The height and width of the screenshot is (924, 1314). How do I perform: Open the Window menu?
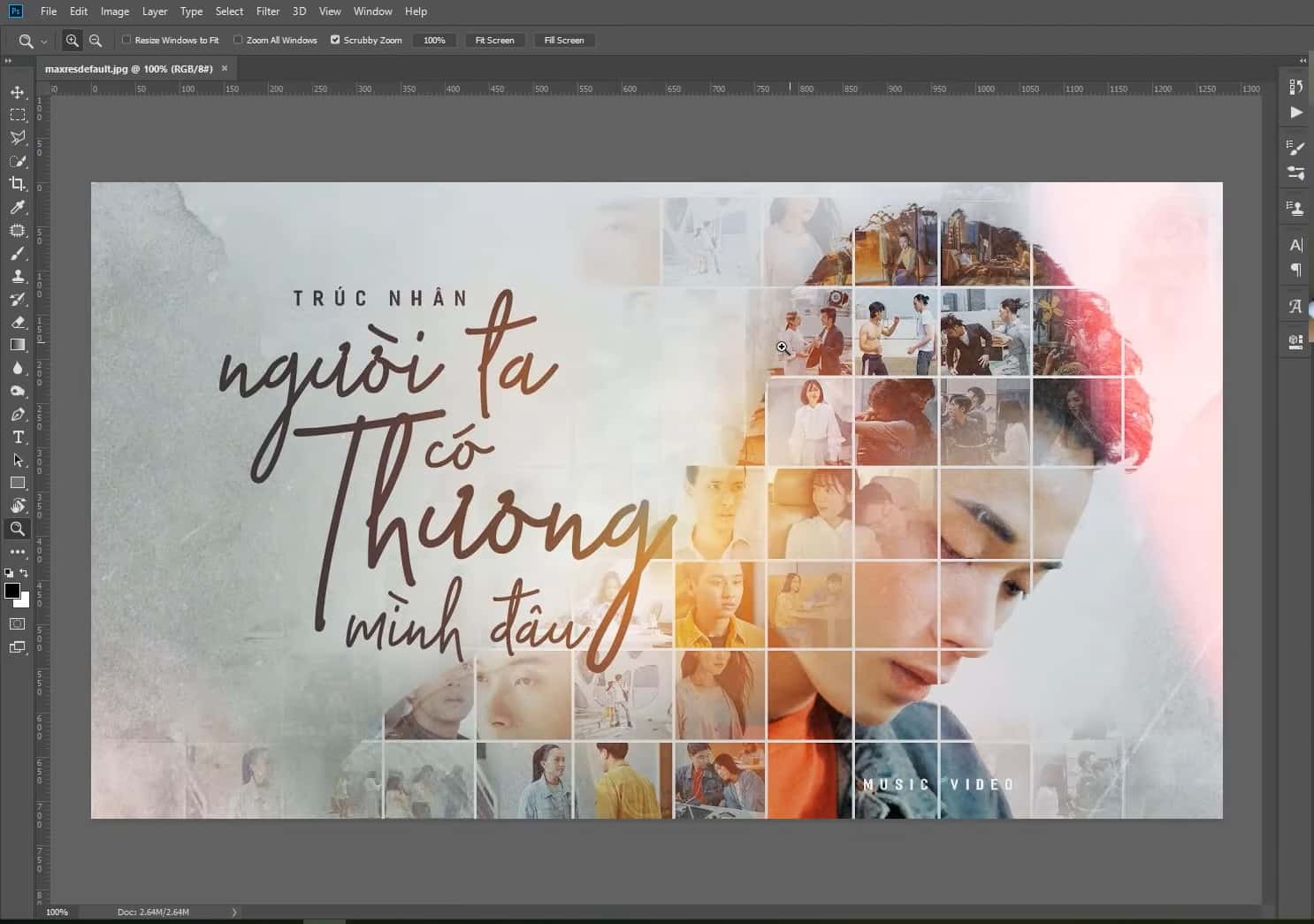(x=373, y=11)
